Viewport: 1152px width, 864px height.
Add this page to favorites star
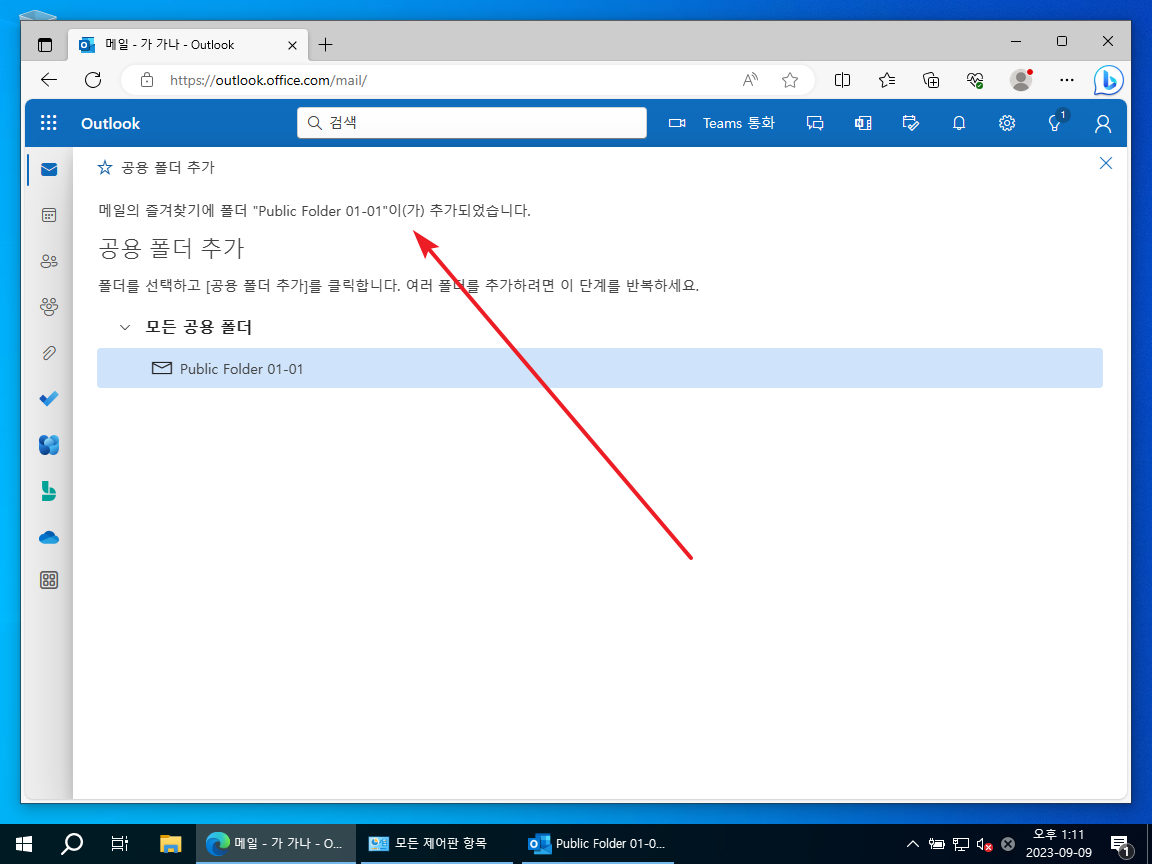(x=790, y=80)
